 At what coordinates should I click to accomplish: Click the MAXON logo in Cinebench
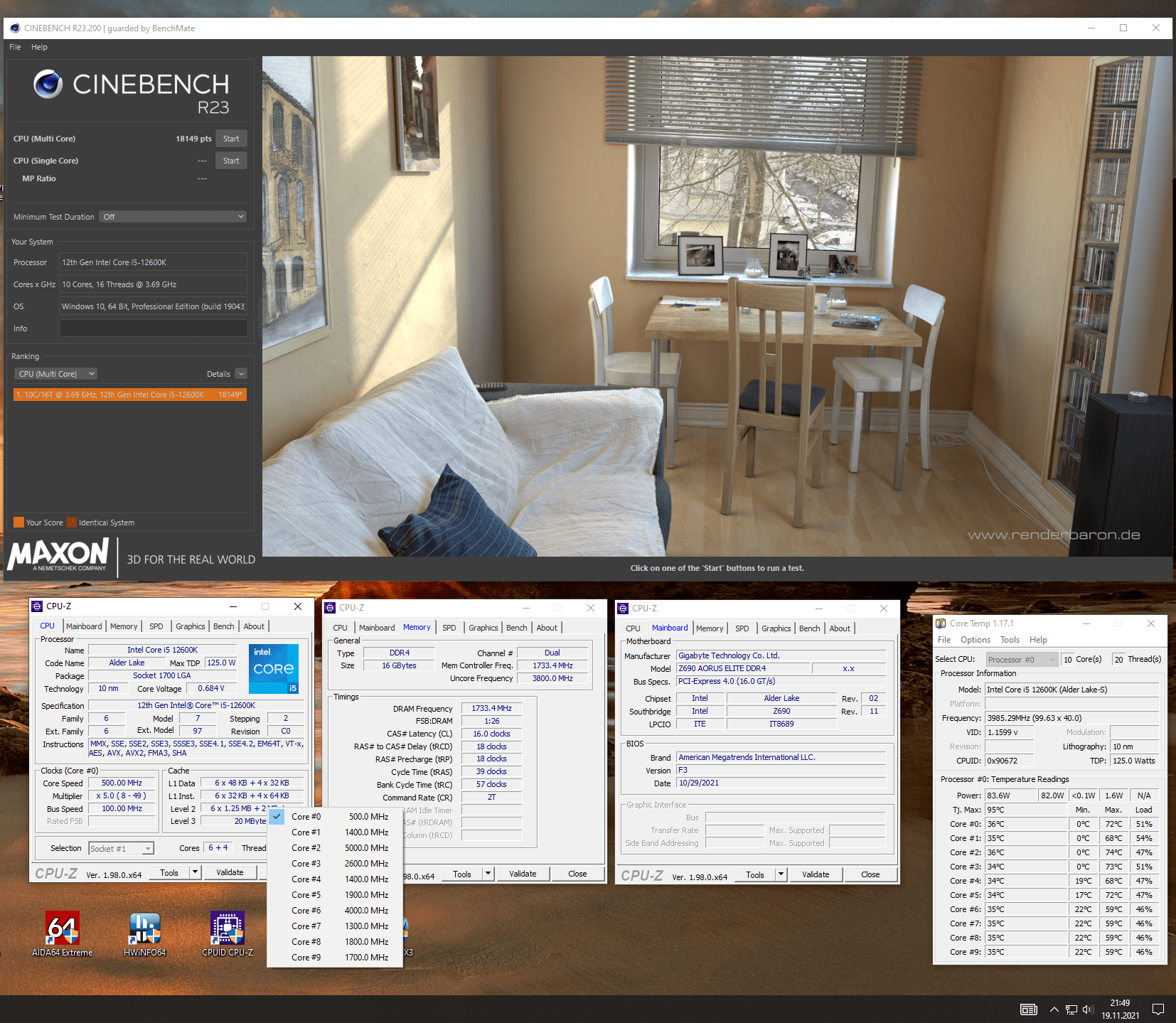(x=58, y=555)
